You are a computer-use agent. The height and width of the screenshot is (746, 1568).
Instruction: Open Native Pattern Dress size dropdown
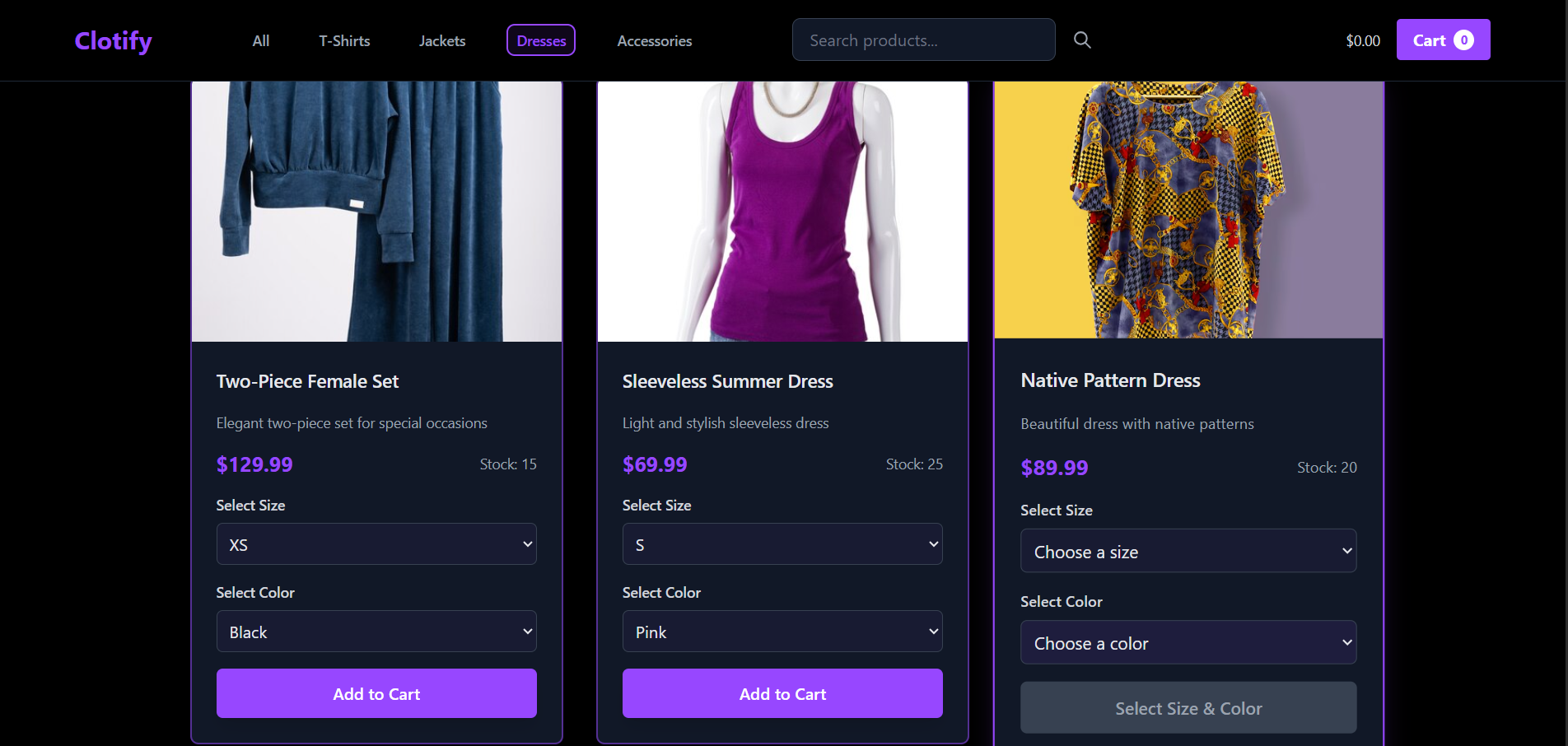pyautogui.click(x=1188, y=551)
